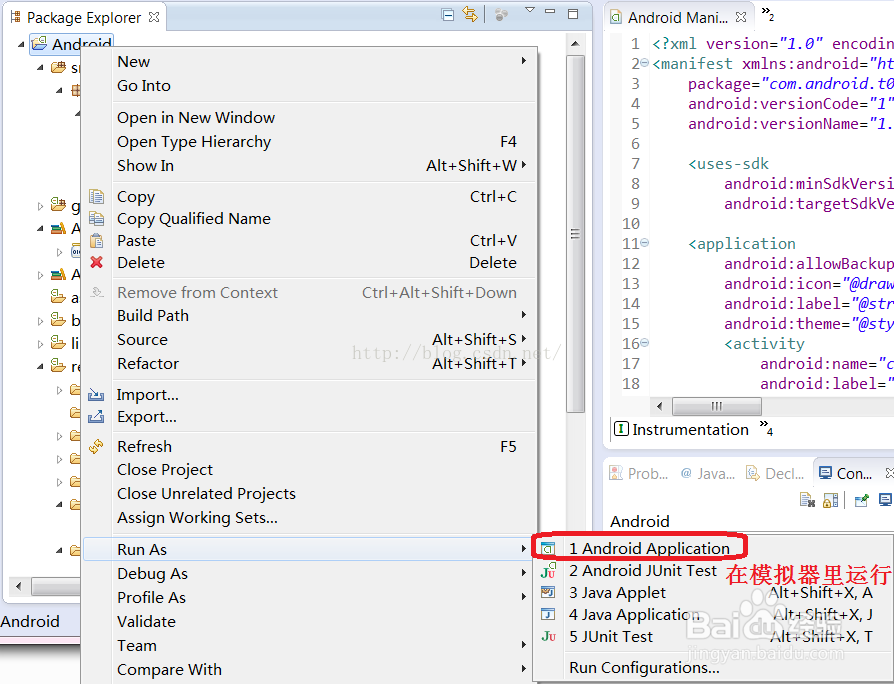Run as 4 Java Application

[x=713, y=614]
